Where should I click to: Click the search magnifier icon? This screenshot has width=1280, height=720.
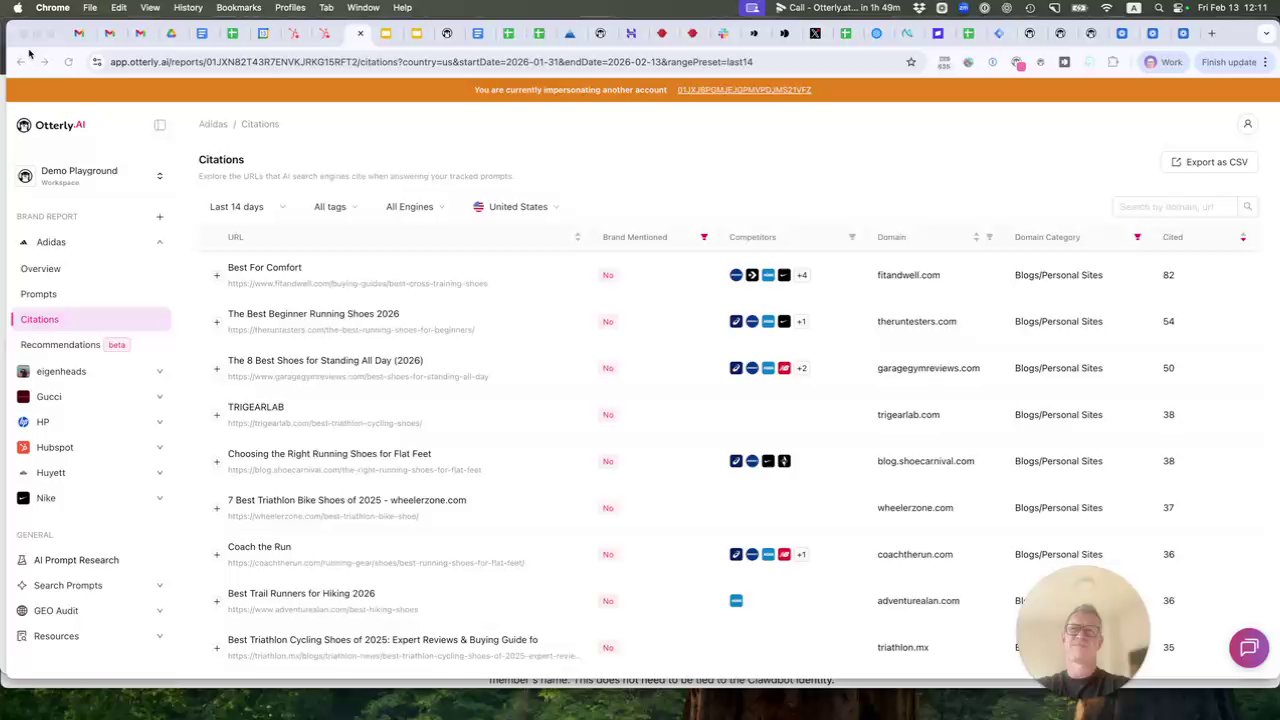(x=1247, y=207)
